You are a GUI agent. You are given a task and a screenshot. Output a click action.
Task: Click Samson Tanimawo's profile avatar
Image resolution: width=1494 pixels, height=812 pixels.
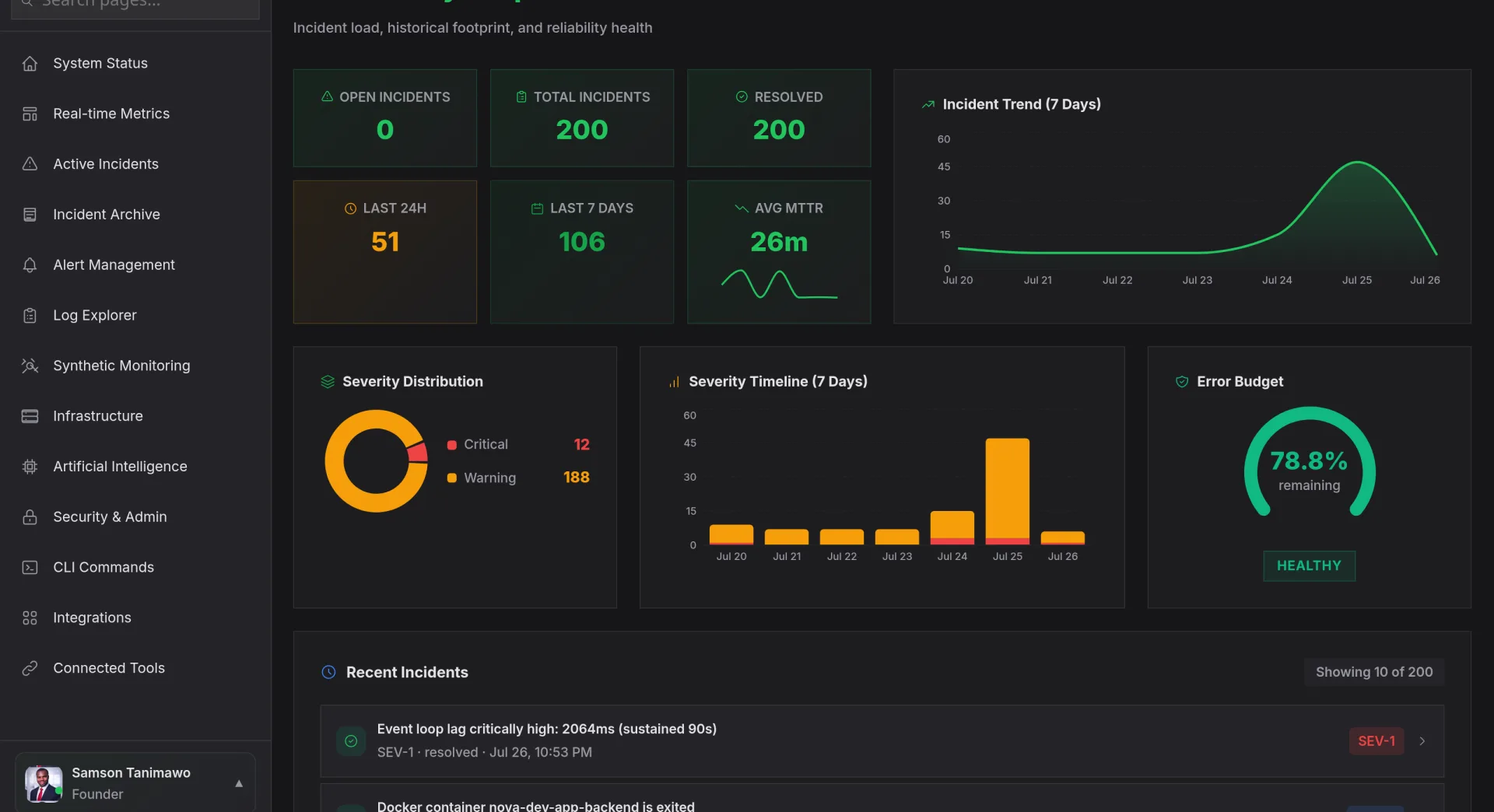pos(44,784)
